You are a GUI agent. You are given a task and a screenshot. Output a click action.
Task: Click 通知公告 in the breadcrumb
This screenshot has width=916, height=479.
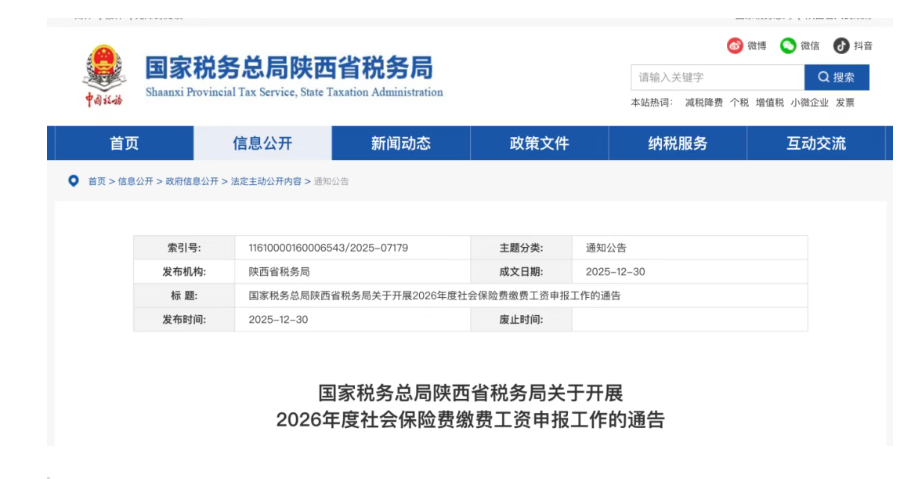[331, 182]
